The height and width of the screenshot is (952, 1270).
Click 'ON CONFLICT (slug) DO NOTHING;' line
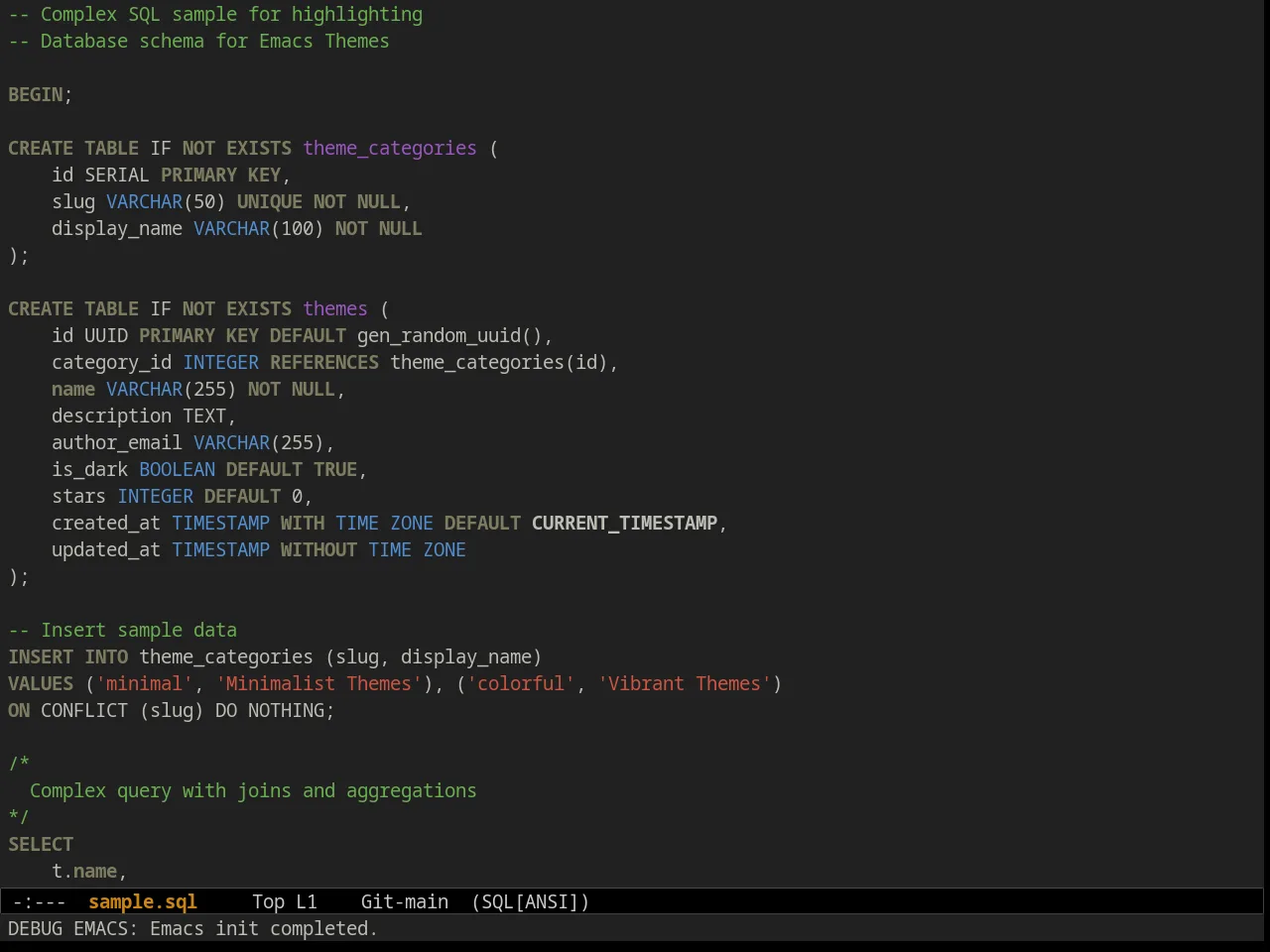point(172,710)
